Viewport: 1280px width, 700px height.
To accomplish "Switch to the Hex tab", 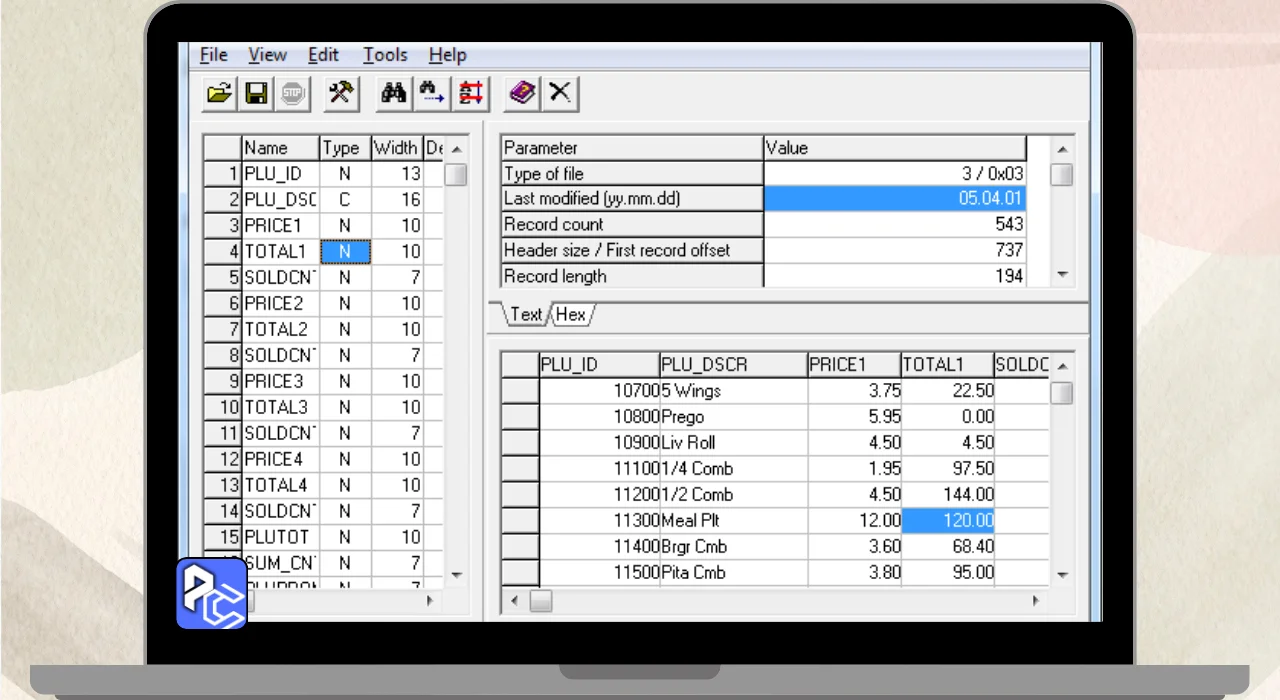I will click(x=571, y=314).
